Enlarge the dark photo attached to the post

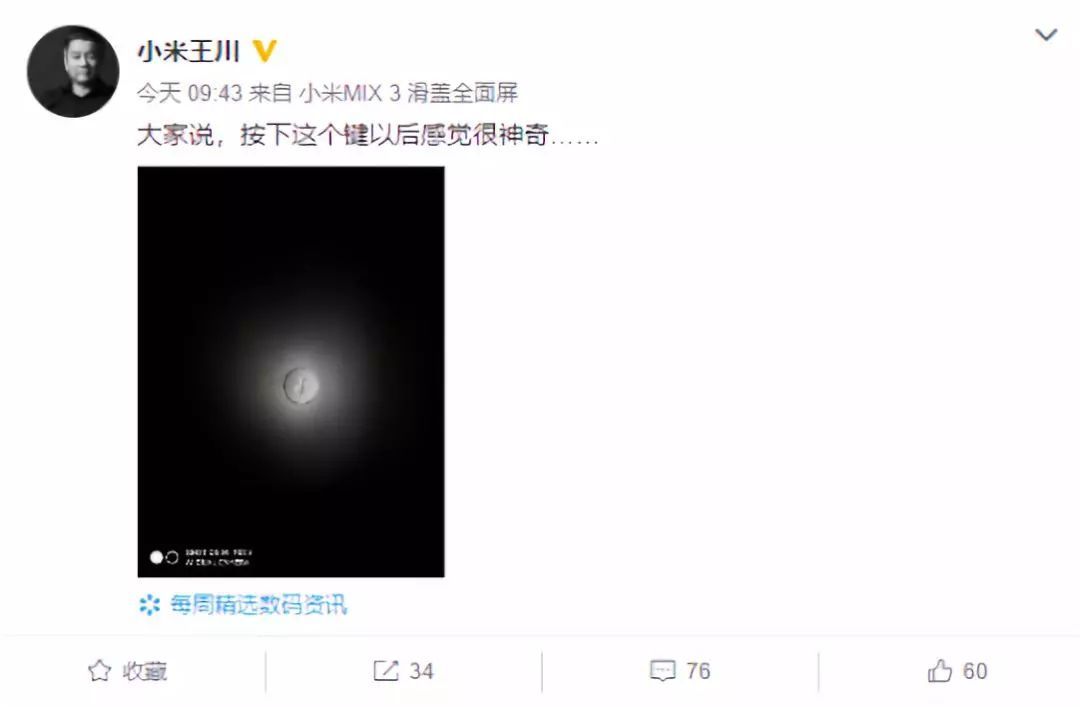click(x=291, y=371)
